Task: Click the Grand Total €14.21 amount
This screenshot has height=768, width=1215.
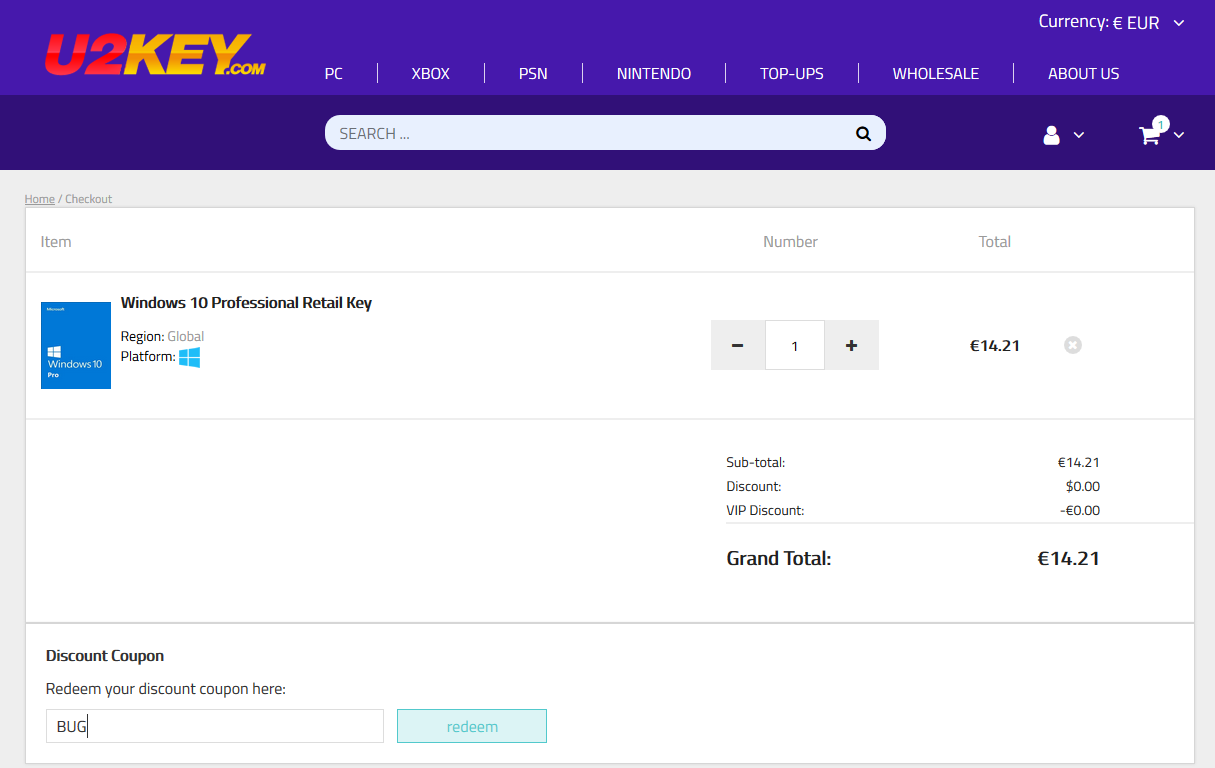Action: tap(1068, 558)
